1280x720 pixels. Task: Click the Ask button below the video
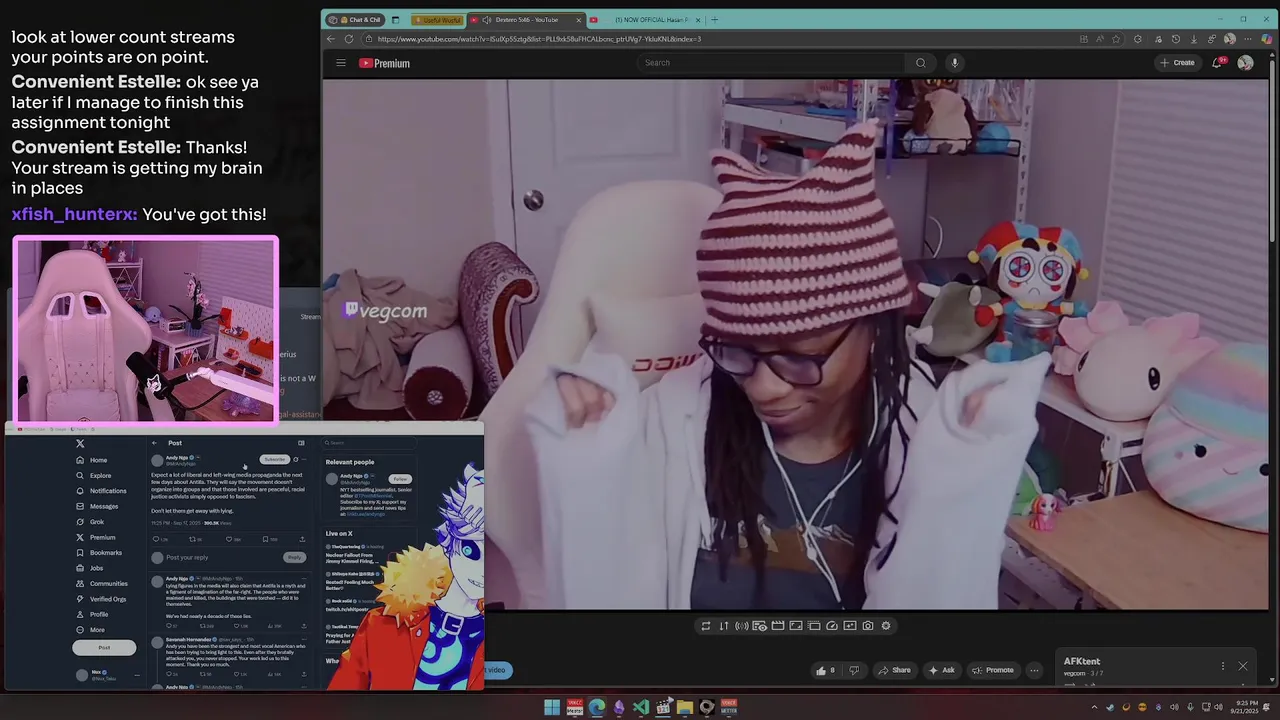pyautogui.click(x=942, y=671)
